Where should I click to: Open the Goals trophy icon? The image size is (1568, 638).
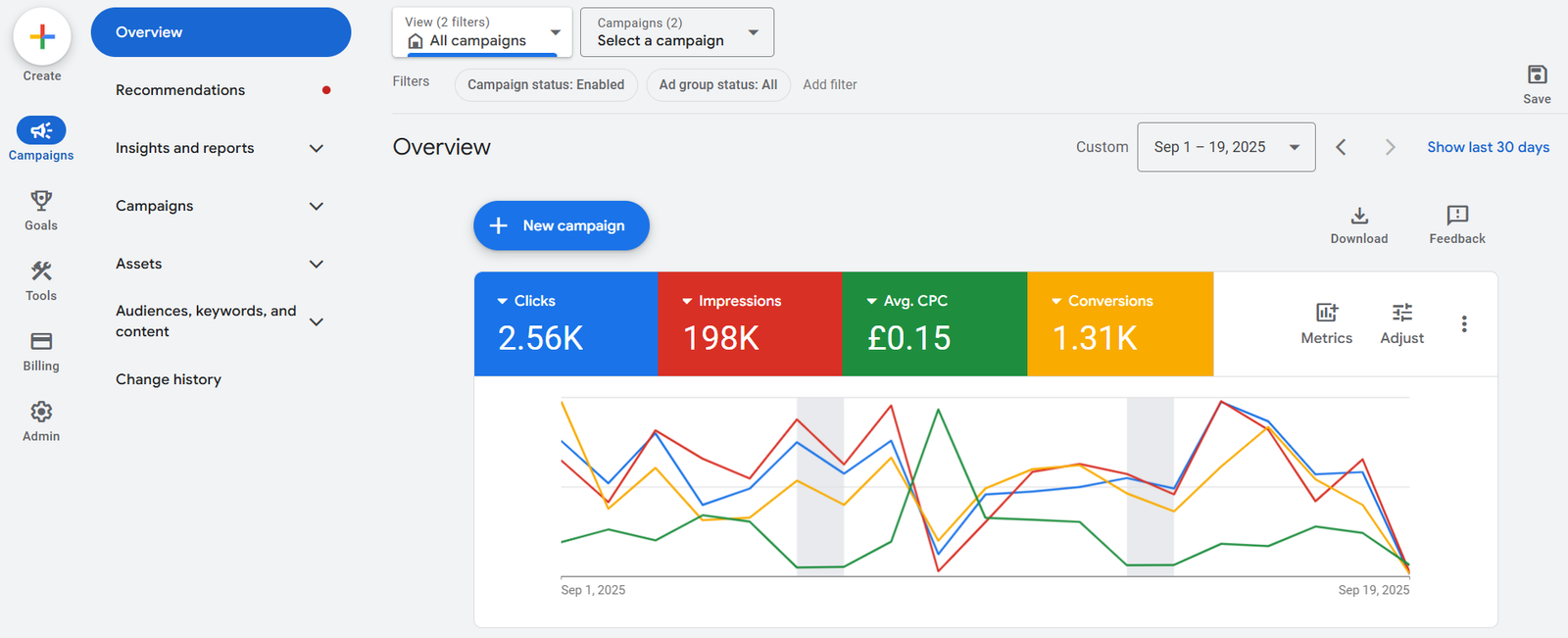[x=41, y=201]
